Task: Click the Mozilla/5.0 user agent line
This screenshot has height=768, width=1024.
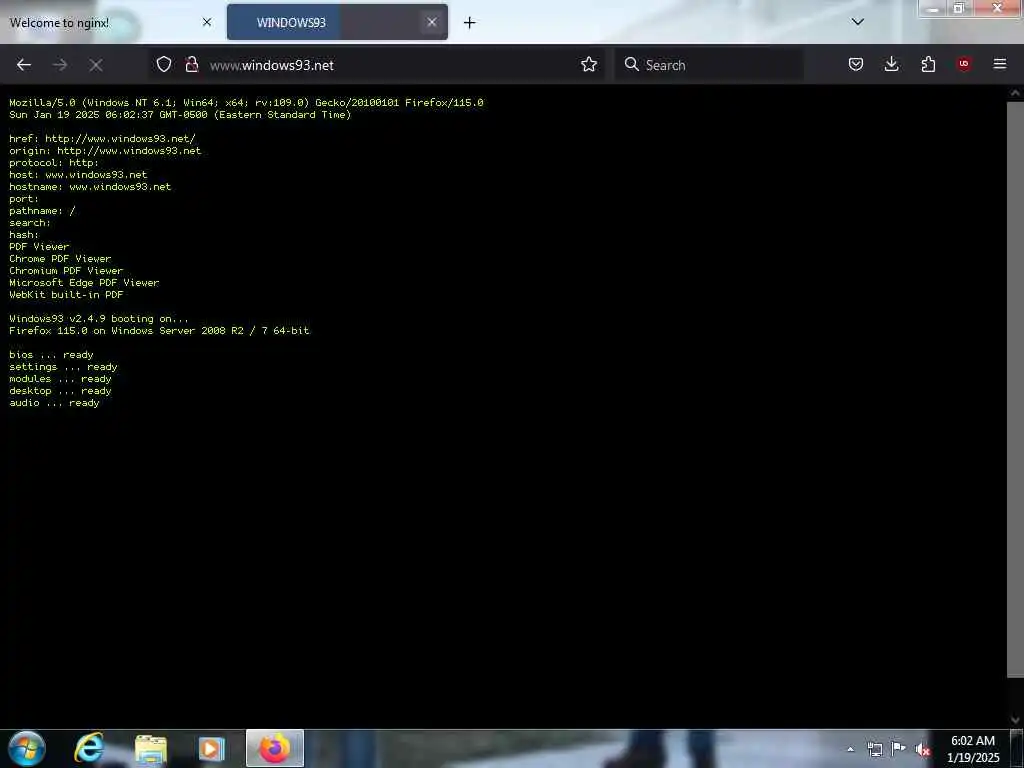Action: (x=246, y=103)
